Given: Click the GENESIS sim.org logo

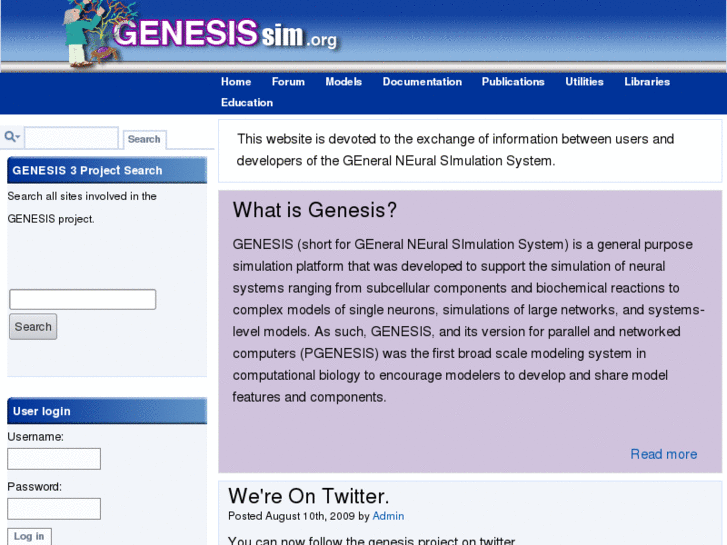Looking at the screenshot, I should [x=202, y=35].
